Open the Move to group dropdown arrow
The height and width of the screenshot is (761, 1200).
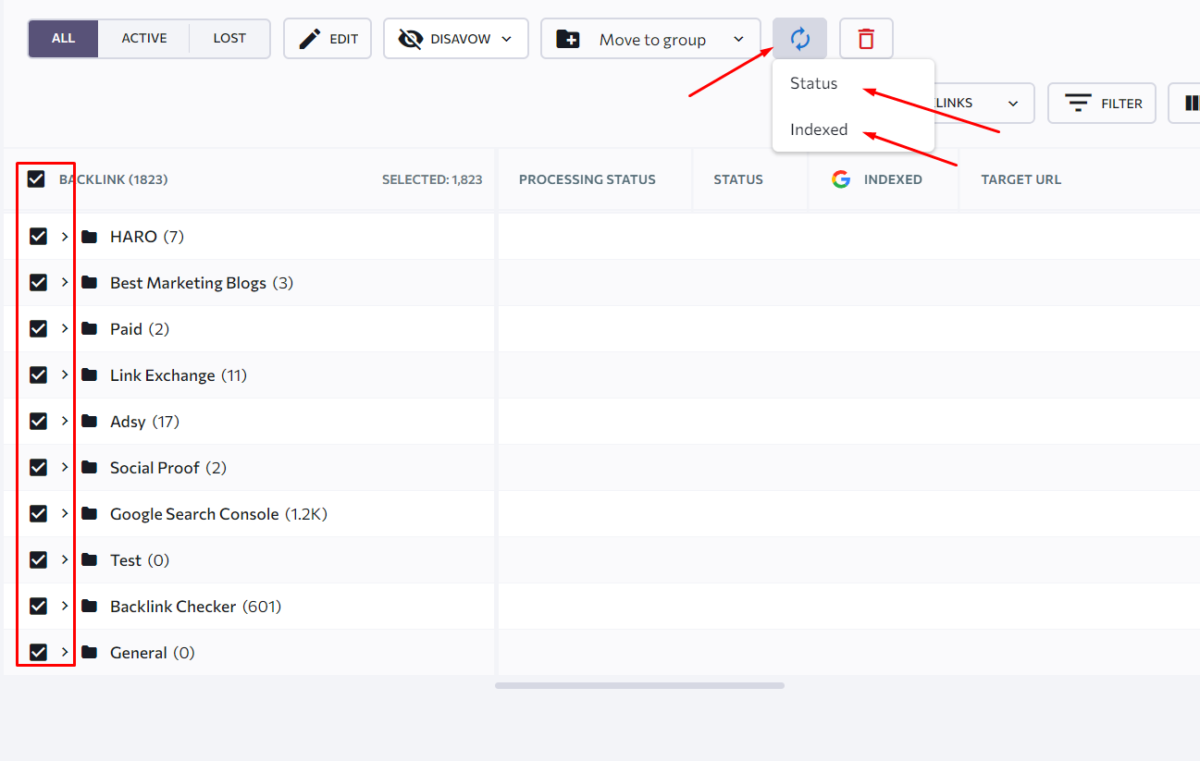click(737, 39)
